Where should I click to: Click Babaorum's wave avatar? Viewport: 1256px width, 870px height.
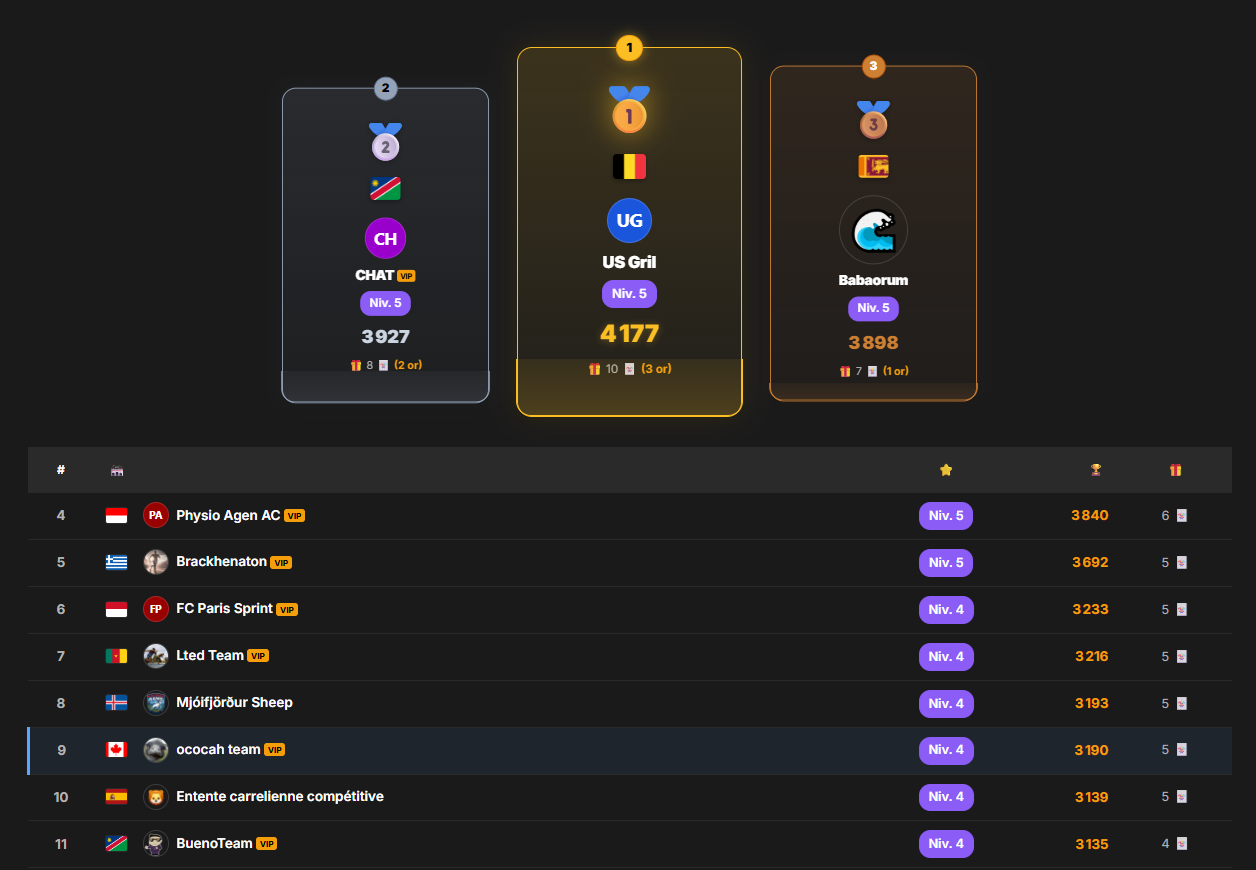tap(873, 229)
